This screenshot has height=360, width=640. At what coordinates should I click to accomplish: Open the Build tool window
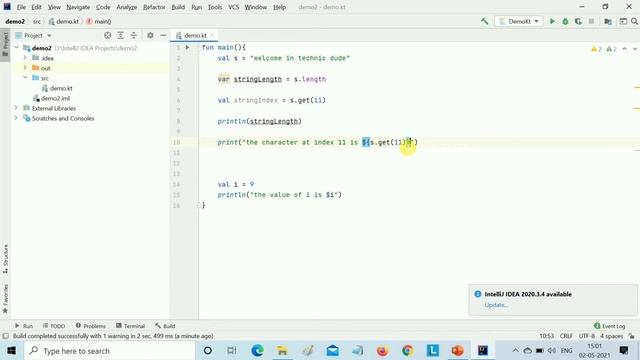(165, 326)
